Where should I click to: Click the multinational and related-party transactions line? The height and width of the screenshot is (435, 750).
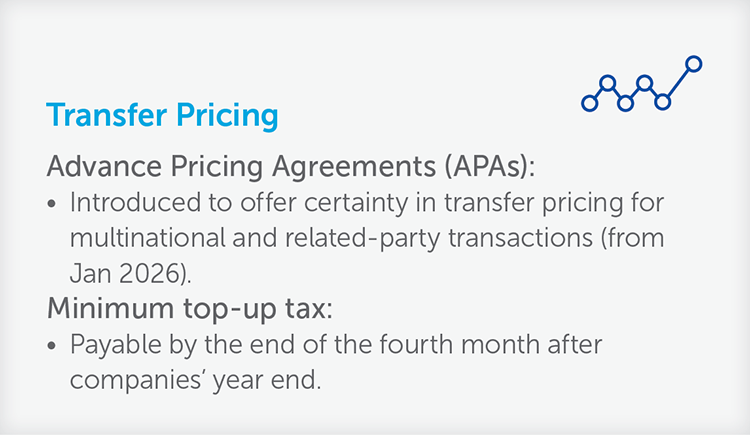click(367, 238)
